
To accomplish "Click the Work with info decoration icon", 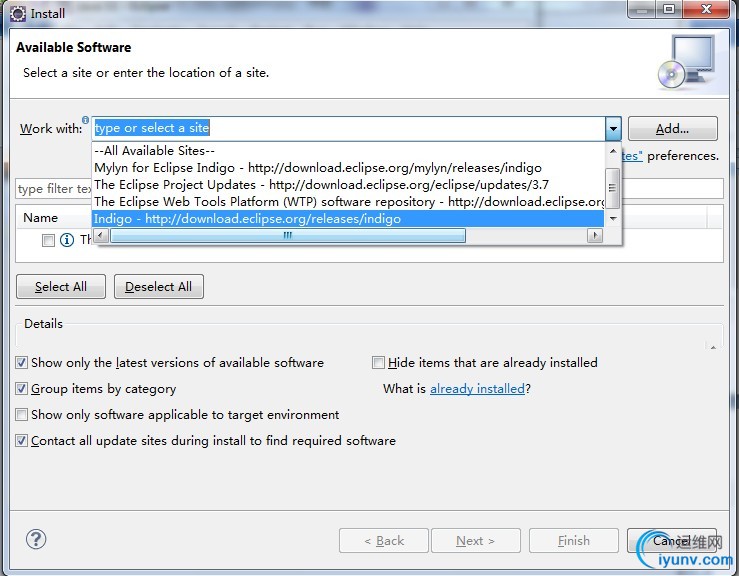I will point(85,120).
